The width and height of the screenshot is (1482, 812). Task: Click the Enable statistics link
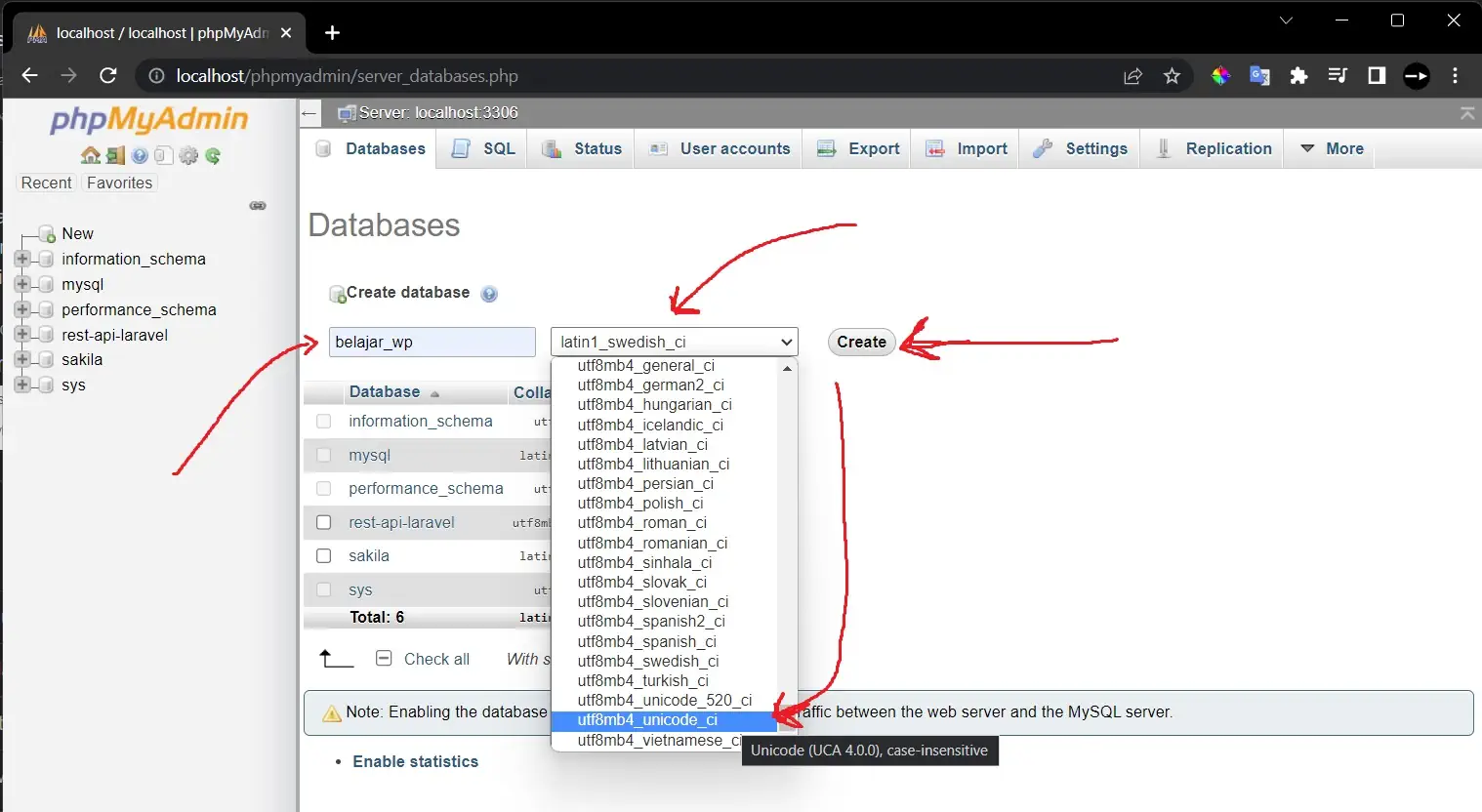pyautogui.click(x=416, y=762)
